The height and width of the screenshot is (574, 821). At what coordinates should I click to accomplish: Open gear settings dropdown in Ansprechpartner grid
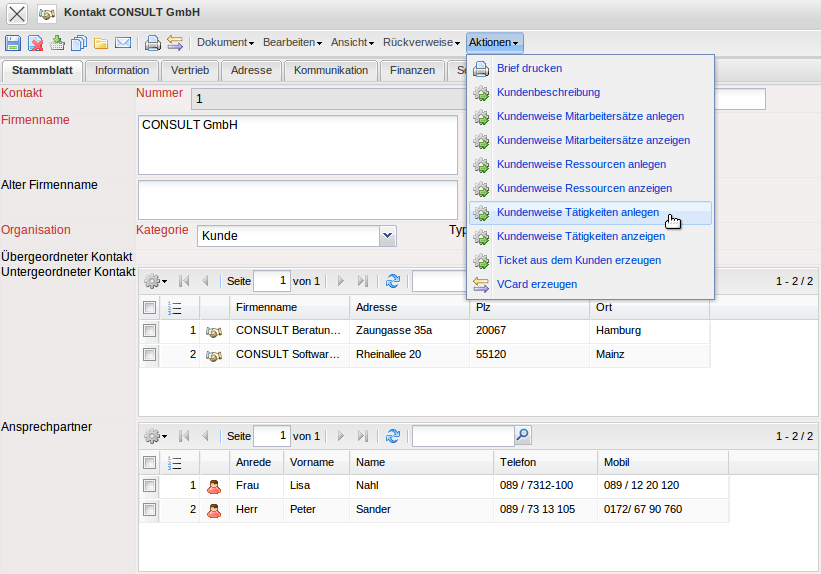pyautogui.click(x=155, y=436)
